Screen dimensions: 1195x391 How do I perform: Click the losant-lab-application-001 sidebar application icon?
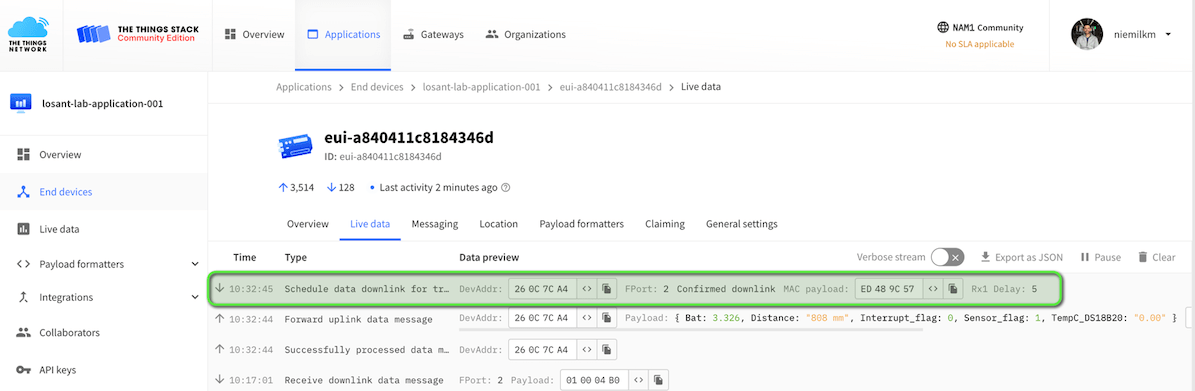point(21,103)
